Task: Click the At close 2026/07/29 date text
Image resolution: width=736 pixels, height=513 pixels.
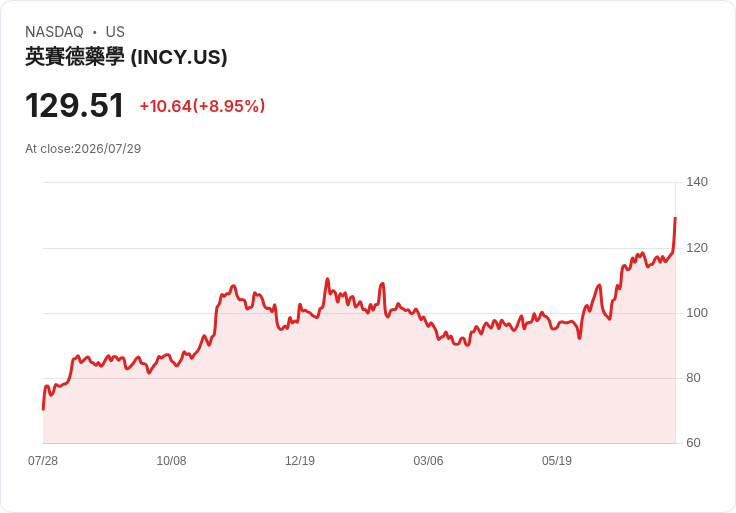Action: (83, 149)
